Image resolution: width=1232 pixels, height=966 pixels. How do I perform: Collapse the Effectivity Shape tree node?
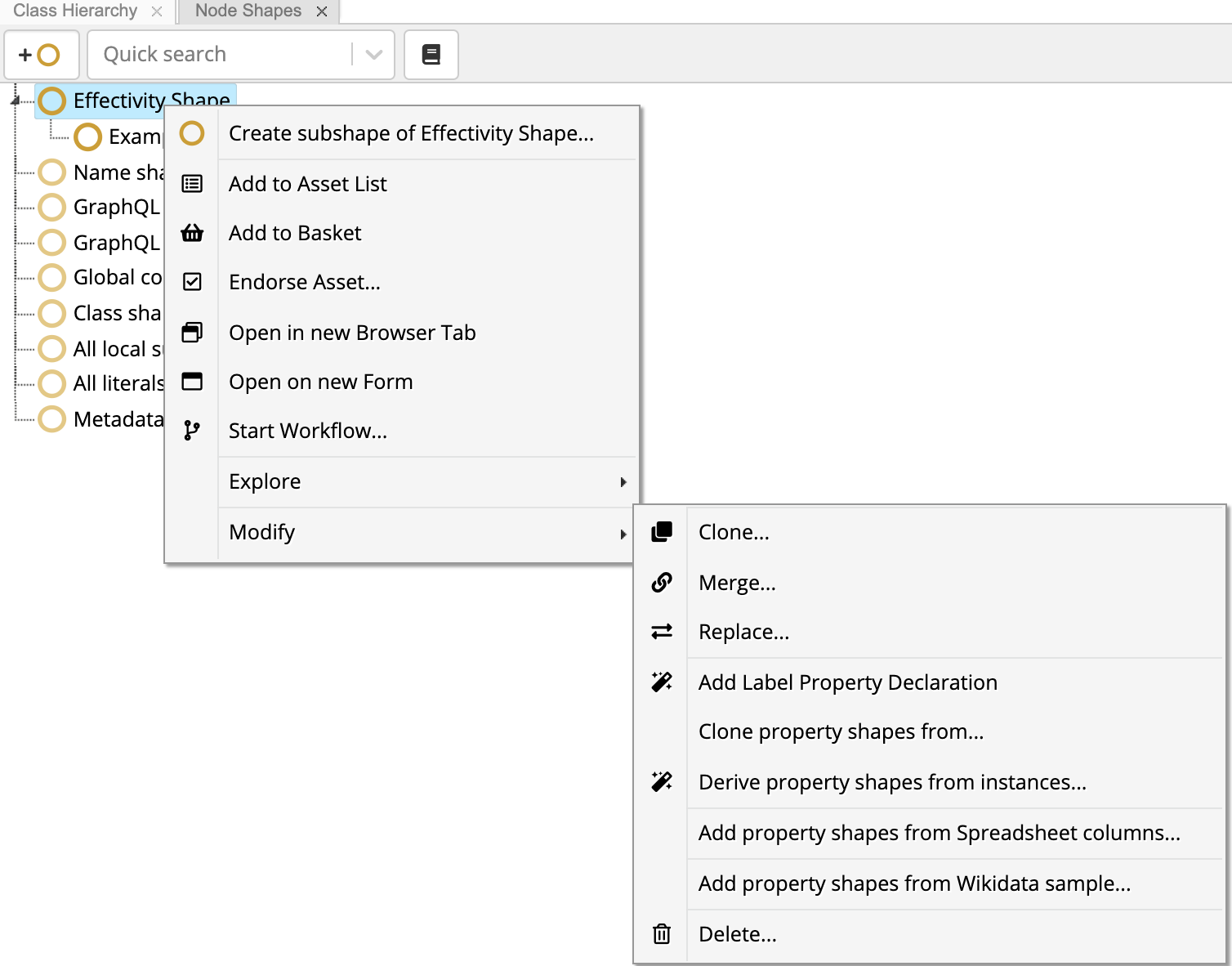(x=15, y=101)
